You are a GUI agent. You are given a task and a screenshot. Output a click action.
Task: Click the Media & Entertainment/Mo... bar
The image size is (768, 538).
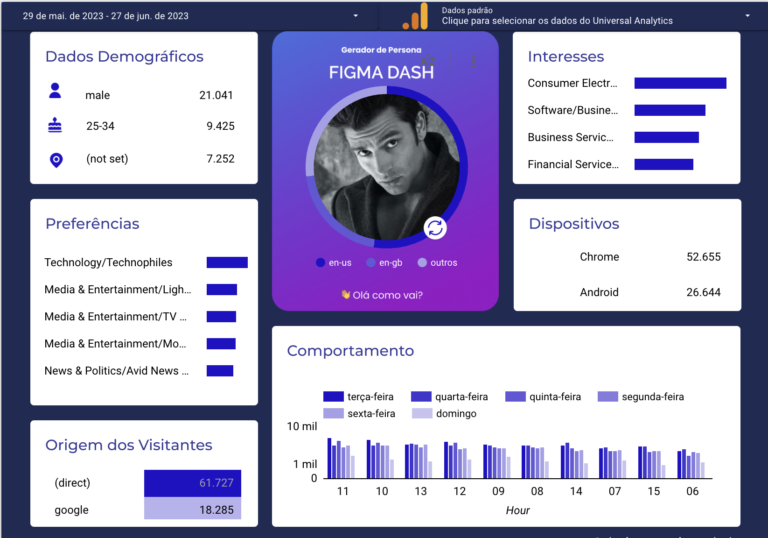[221, 343]
